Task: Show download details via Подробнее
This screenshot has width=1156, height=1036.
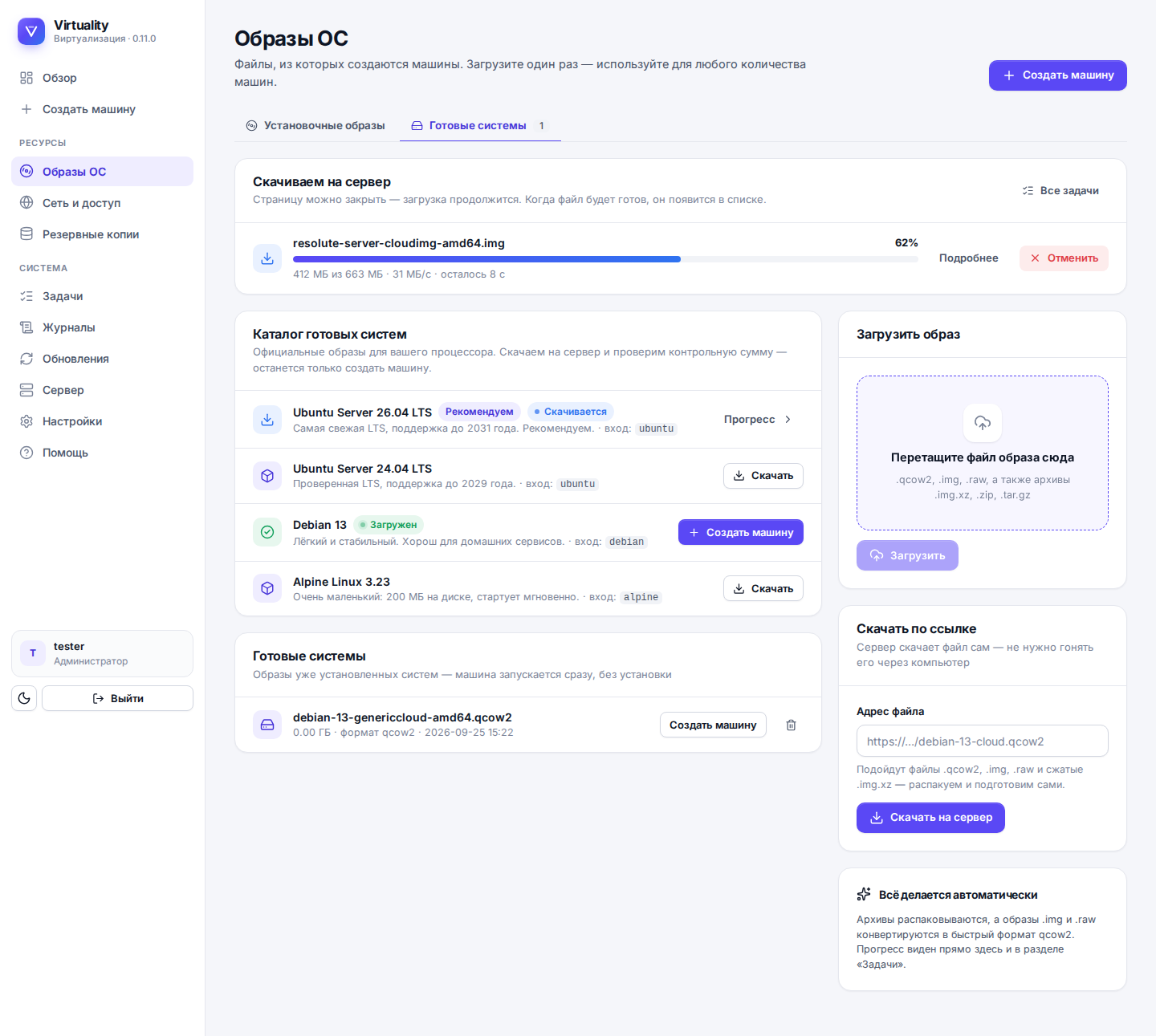Action: [x=969, y=258]
